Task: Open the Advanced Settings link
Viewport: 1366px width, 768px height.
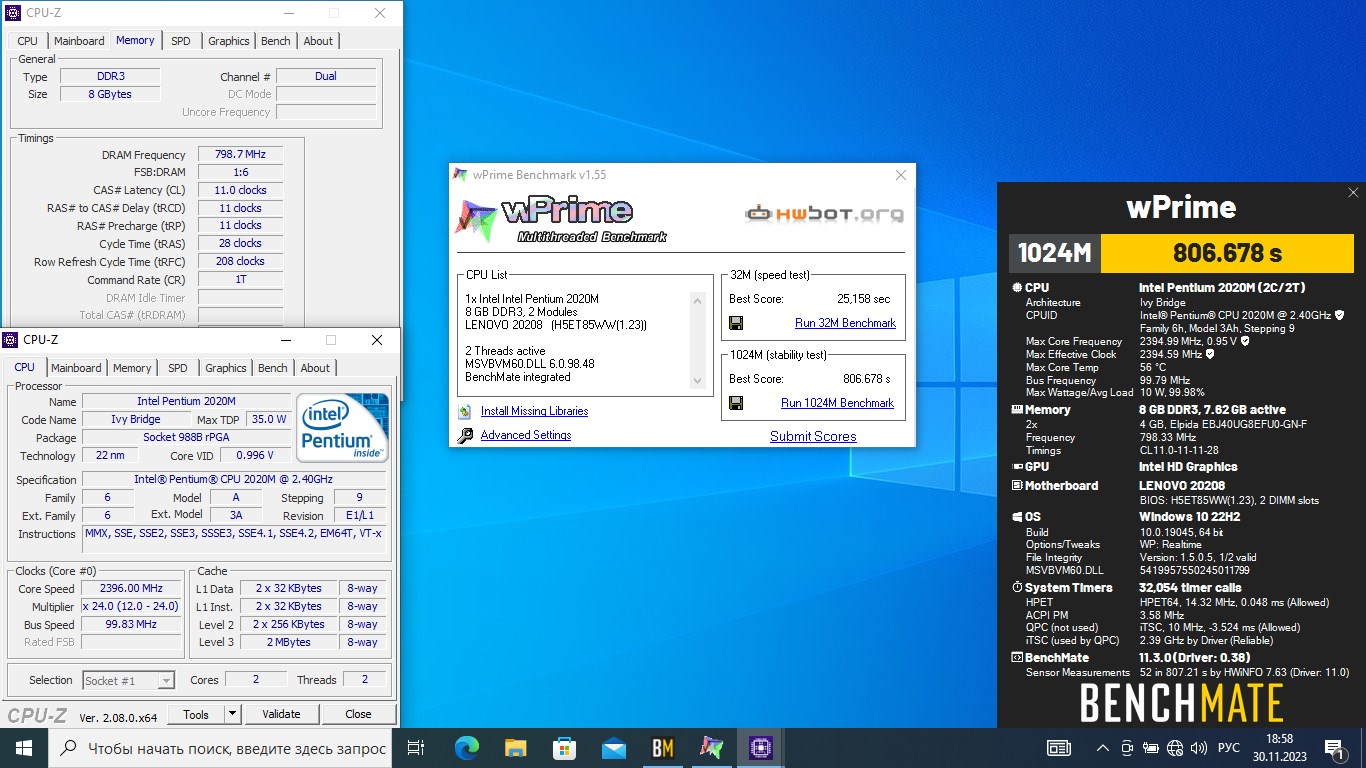Action: pyautogui.click(x=526, y=435)
